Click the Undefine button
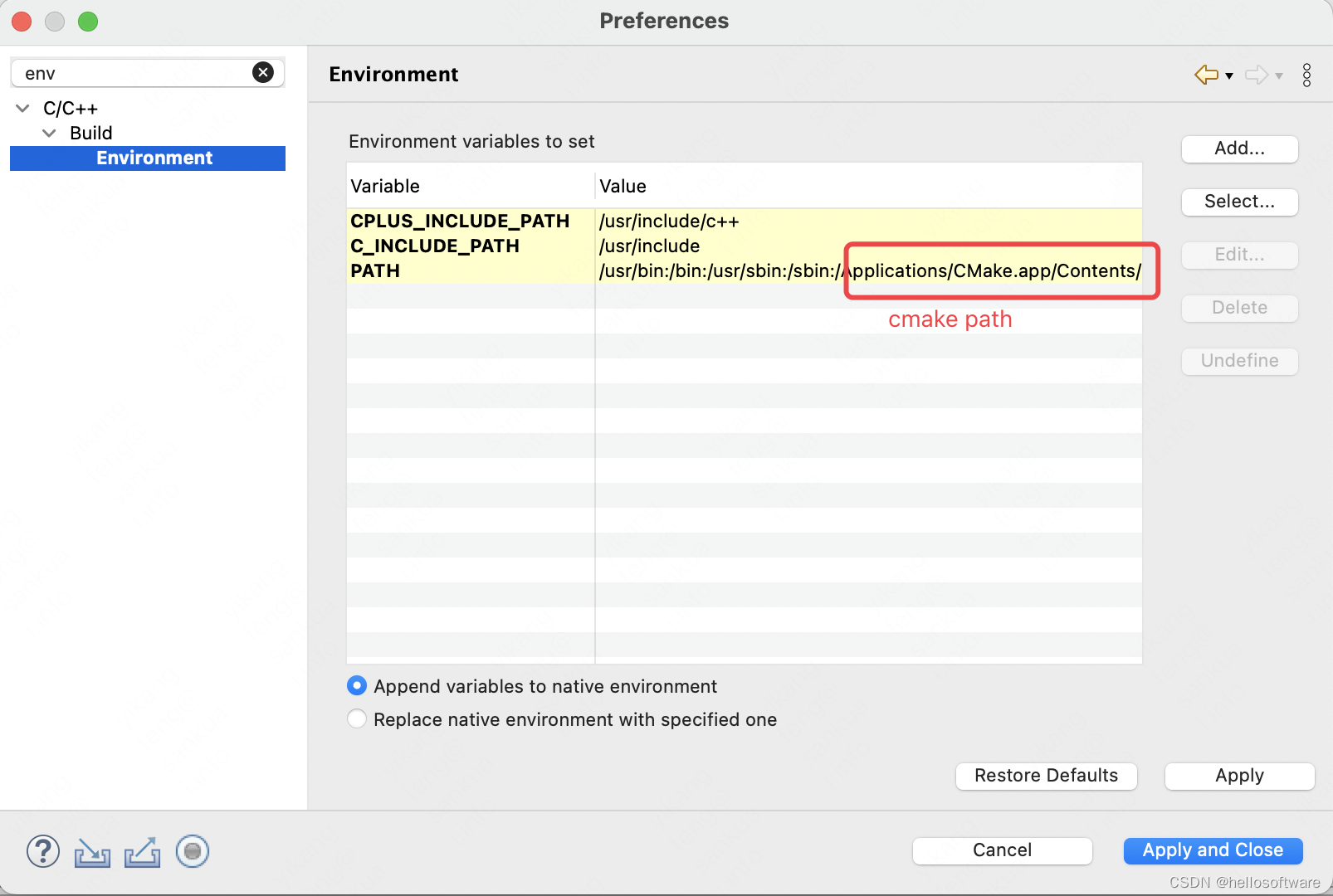This screenshot has height=896, width=1333. pos(1239,361)
